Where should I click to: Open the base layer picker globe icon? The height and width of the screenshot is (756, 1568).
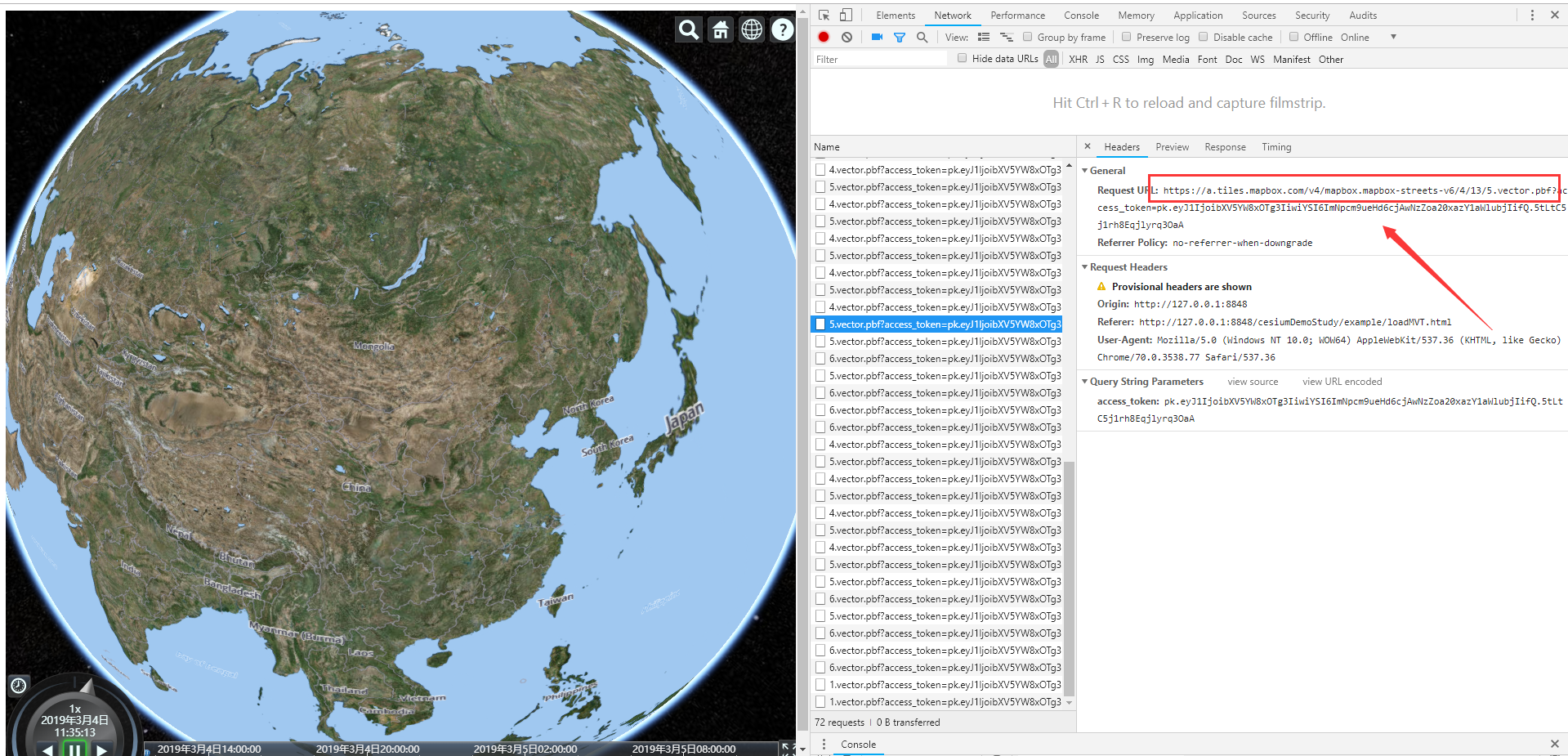point(751,29)
